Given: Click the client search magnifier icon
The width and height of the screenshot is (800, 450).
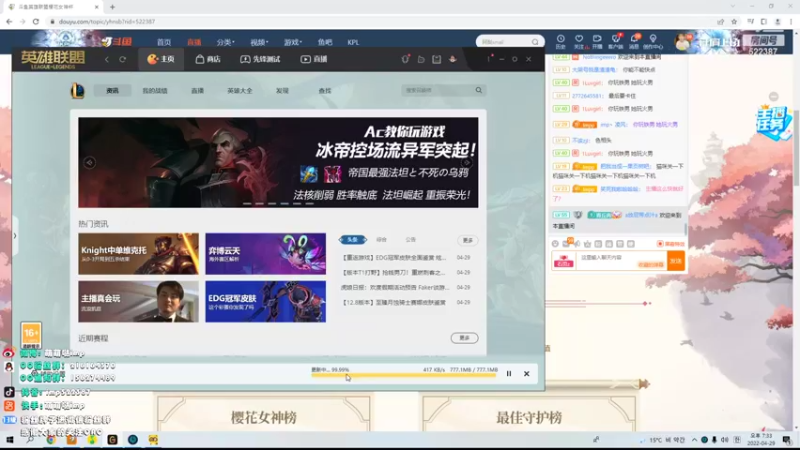Looking at the screenshot, I should [479, 90].
